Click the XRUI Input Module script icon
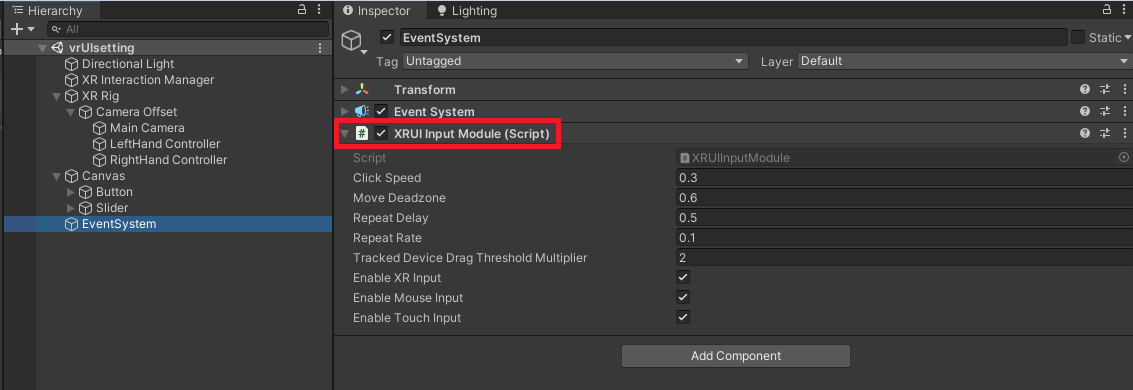Viewport: 1133px width, 390px height. coord(362,134)
